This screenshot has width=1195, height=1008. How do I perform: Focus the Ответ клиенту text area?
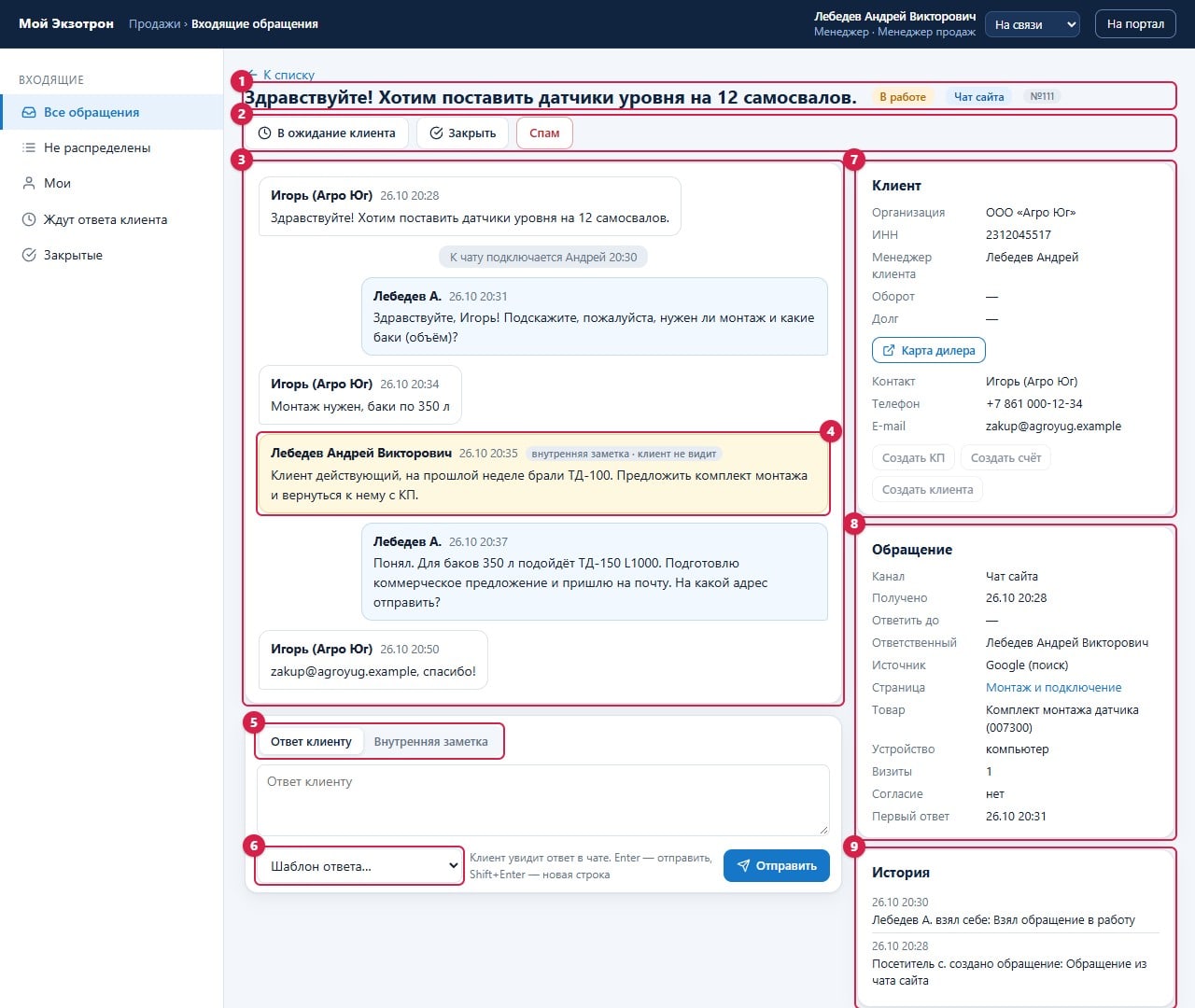point(542,801)
